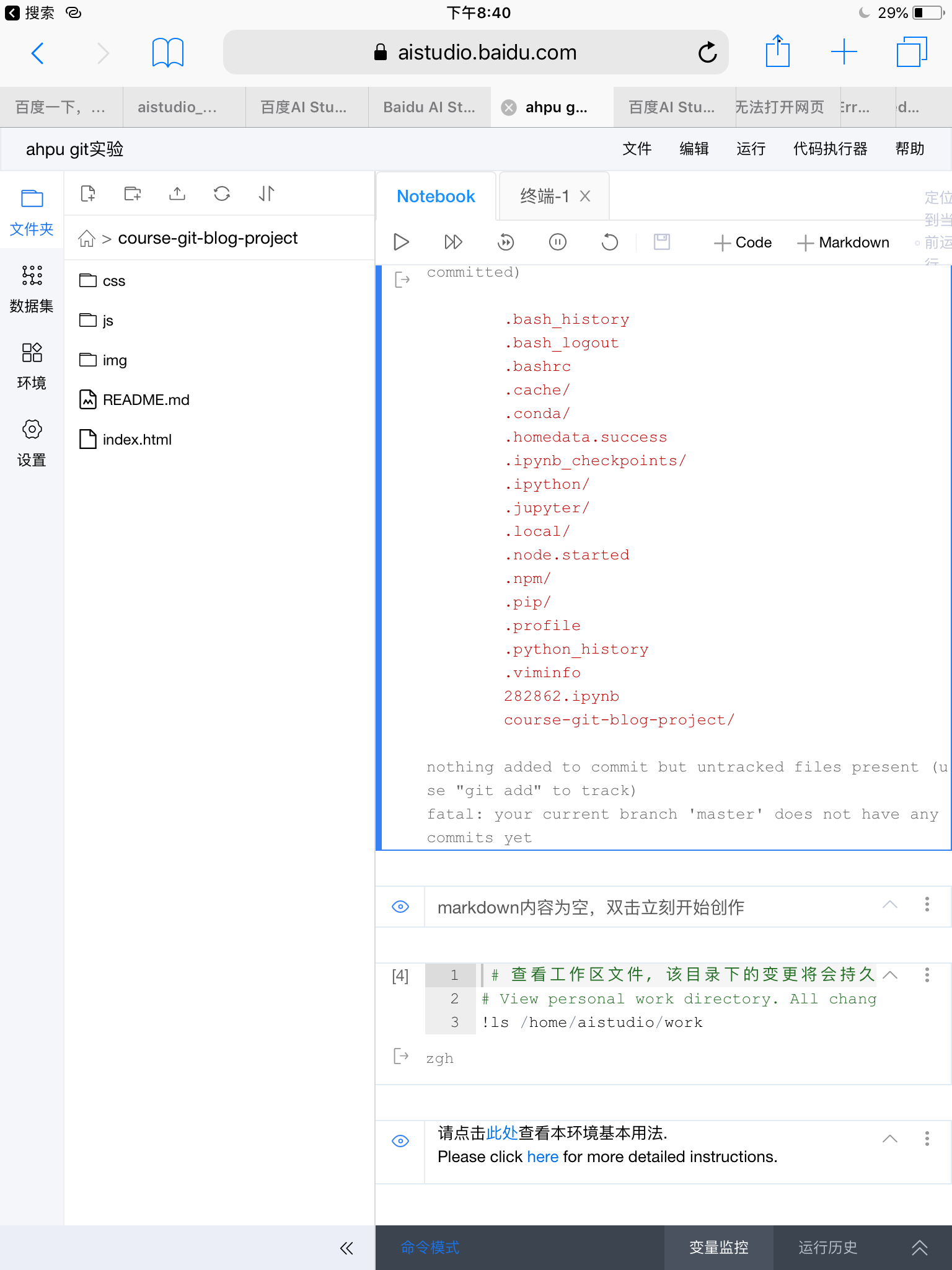
Task: Collapse the instructions markdown cell
Action: coord(889,1139)
